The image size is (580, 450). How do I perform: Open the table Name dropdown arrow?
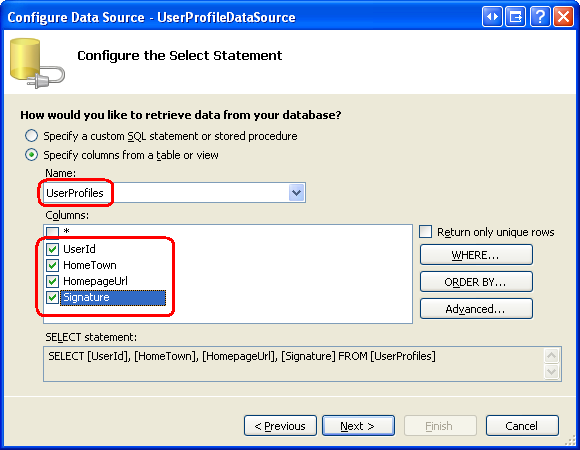coord(296,193)
